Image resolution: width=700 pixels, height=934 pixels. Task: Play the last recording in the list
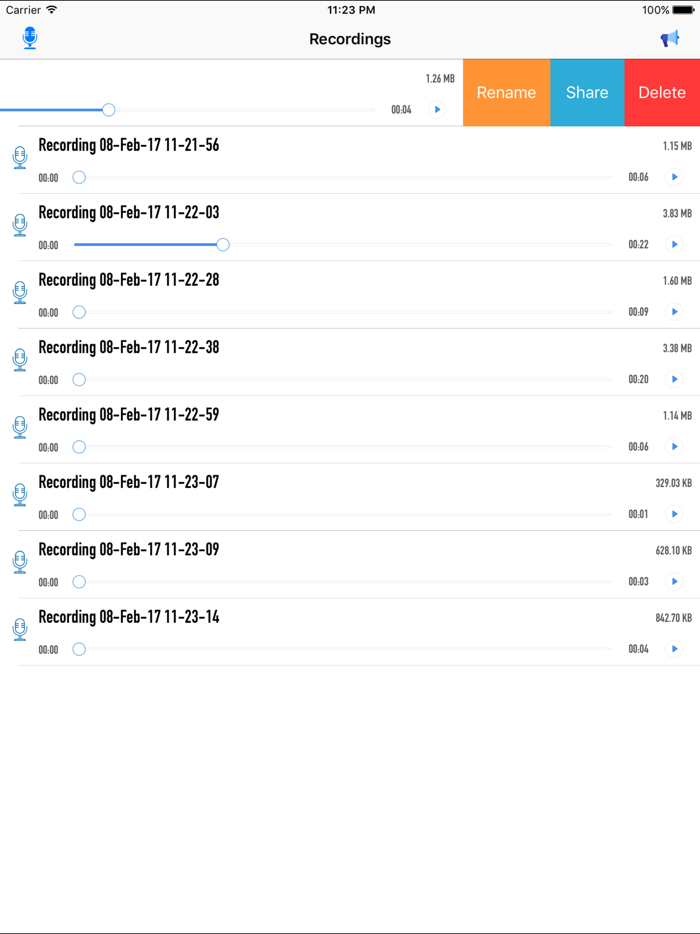[x=675, y=649]
